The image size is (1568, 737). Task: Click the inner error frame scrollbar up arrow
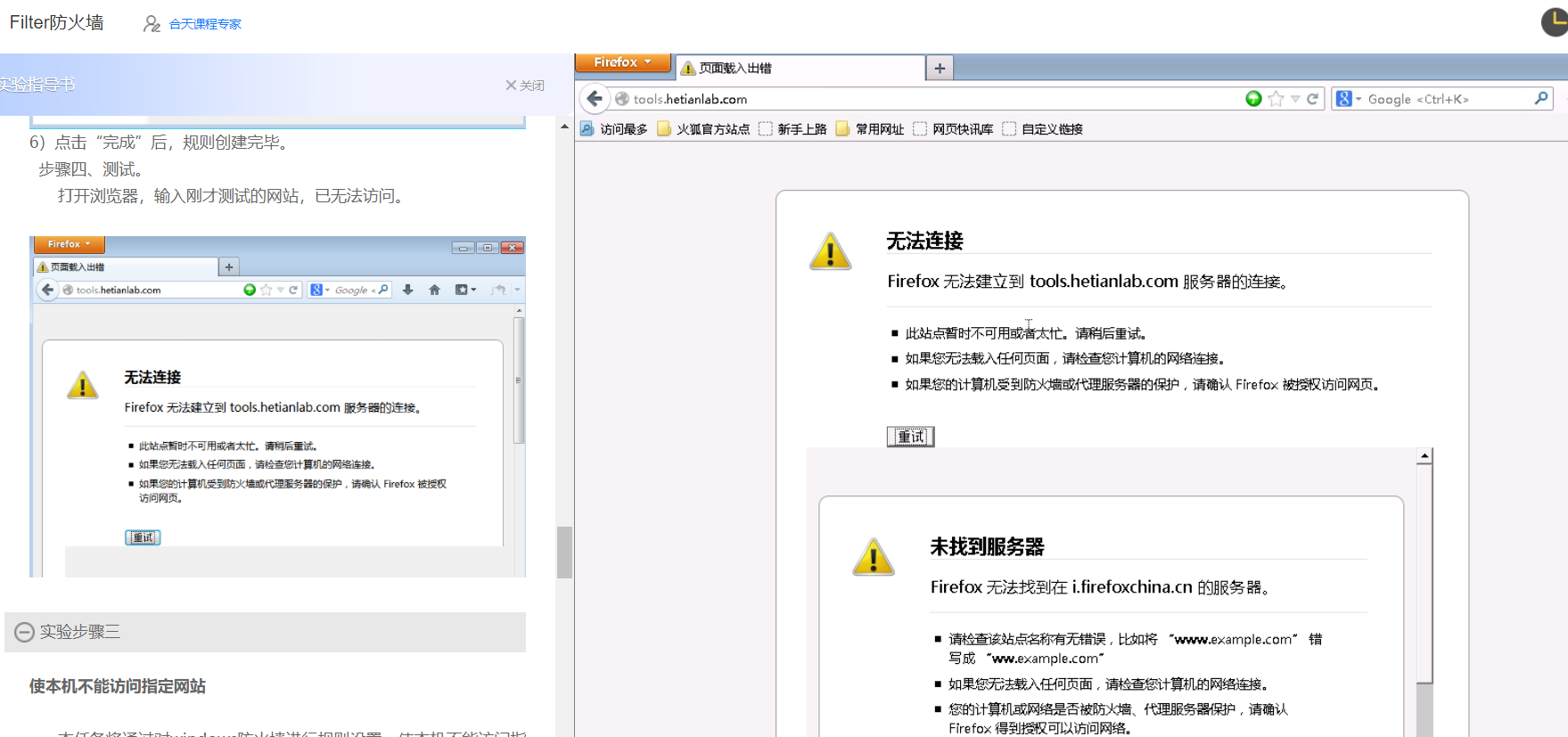(x=1424, y=456)
